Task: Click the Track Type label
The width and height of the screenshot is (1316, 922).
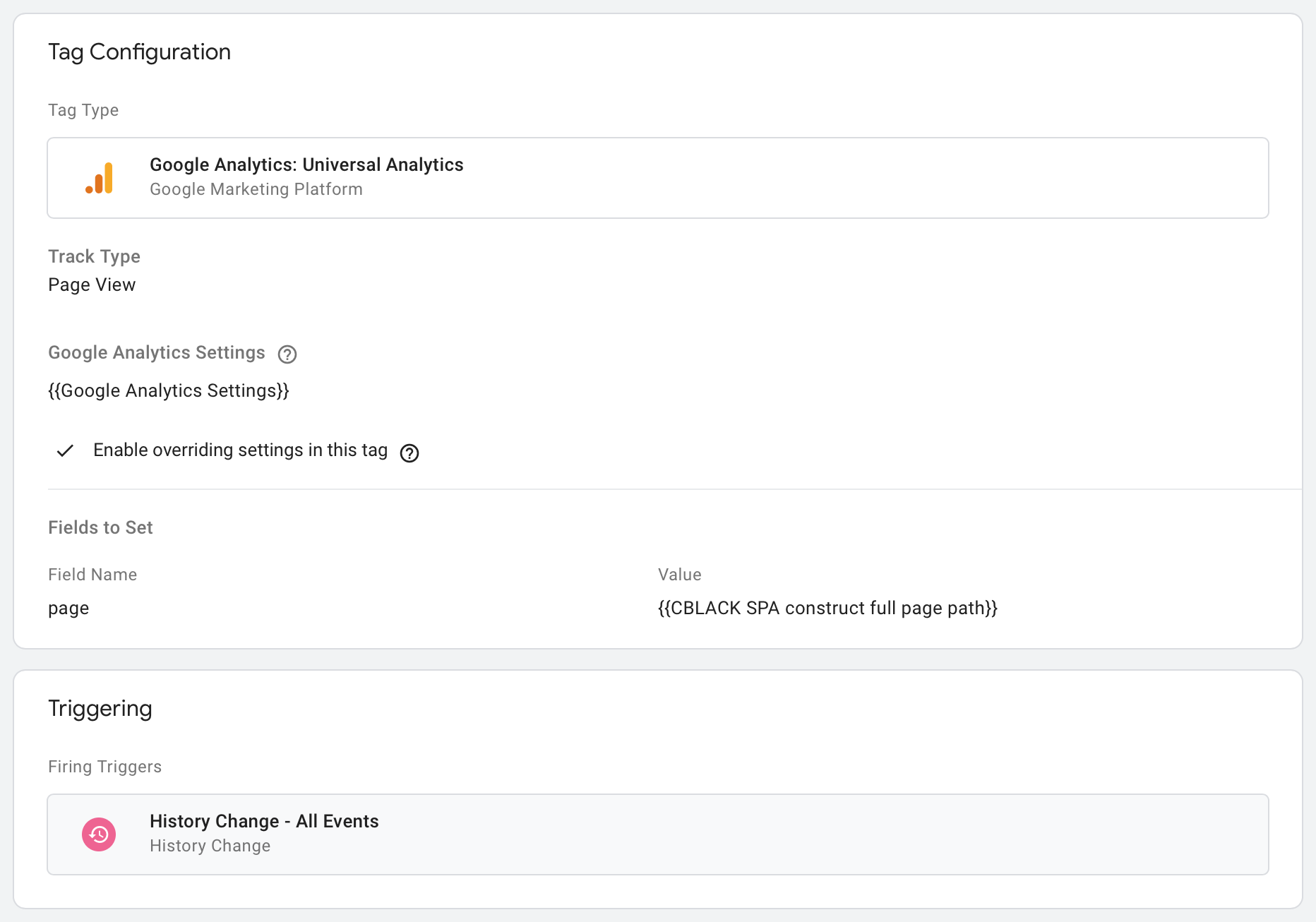Action: coord(94,256)
